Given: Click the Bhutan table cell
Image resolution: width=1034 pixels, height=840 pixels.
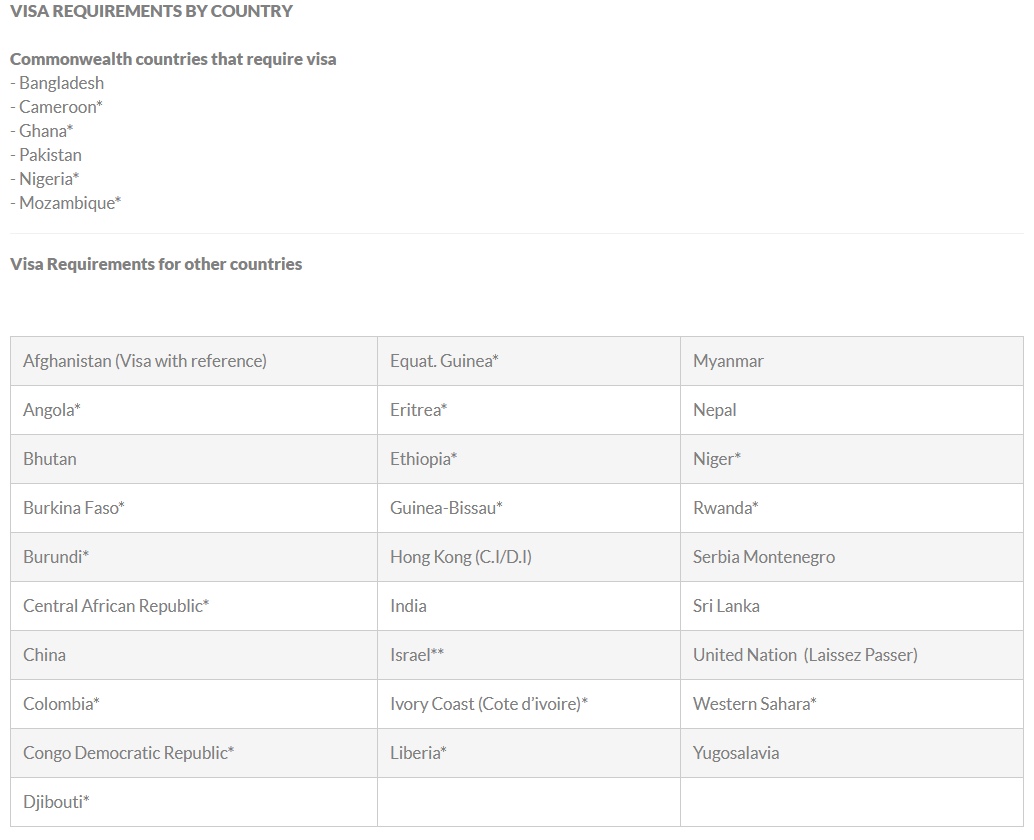Looking at the screenshot, I should (x=50, y=459).
